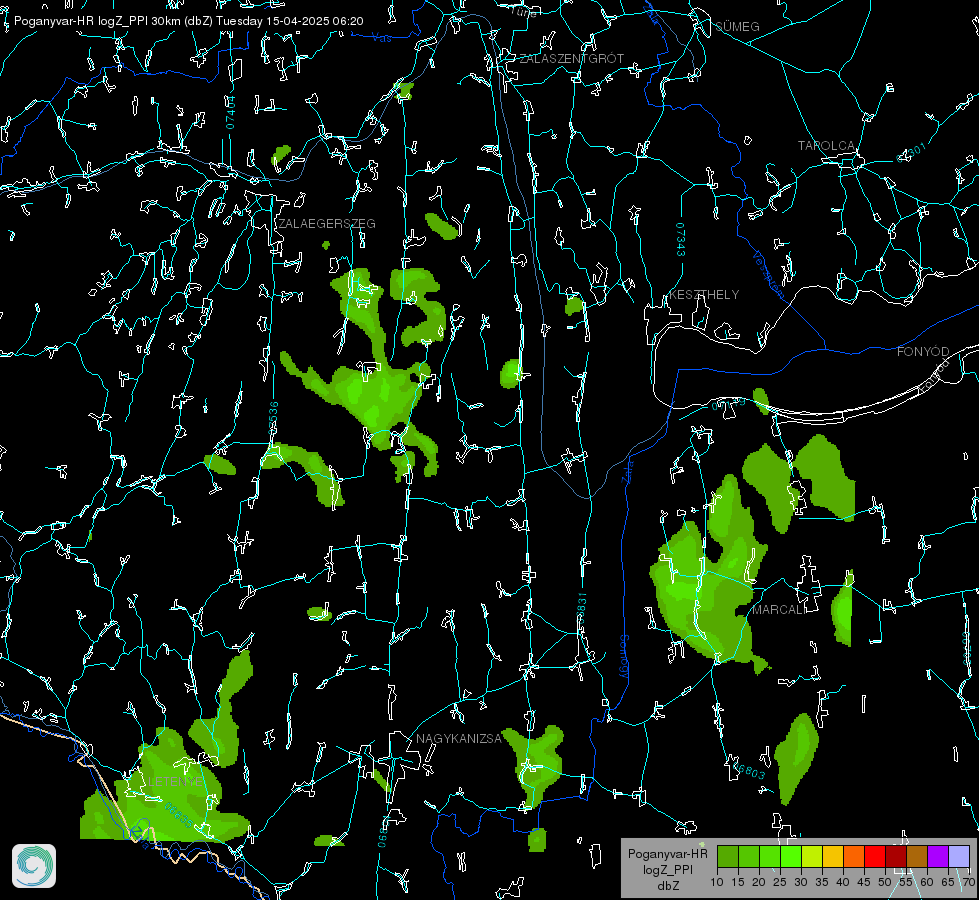Select the 25–30 dBZ bright green swatch
The height and width of the screenshot is (900, 979).
[x=791, y=856]
